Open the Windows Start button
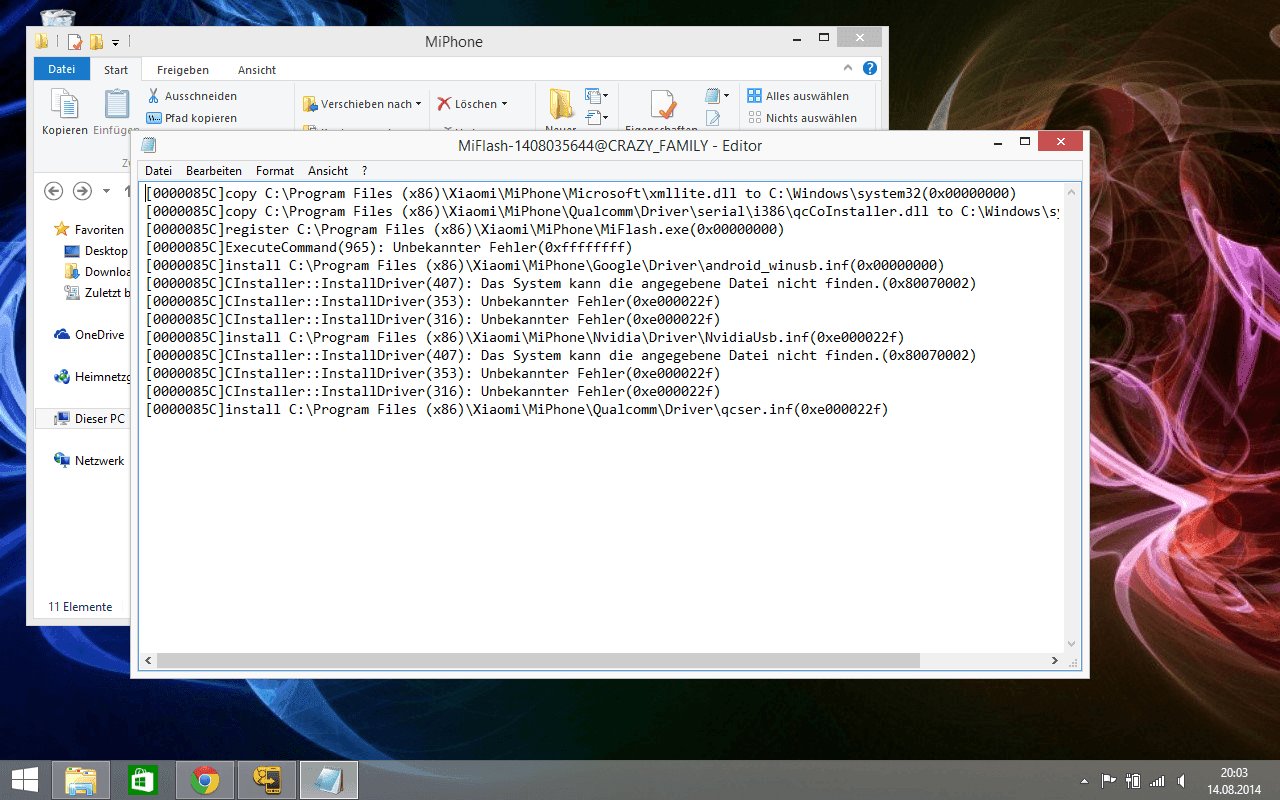This screenshot has height=800, width=1280. 24,780
